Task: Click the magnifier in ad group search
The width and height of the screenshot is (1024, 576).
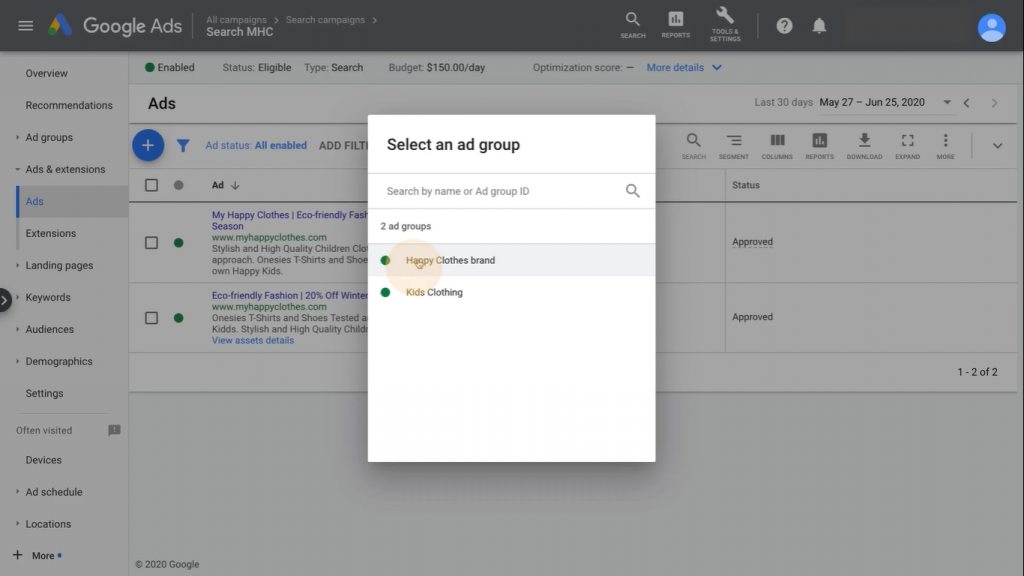Action: 632,191
